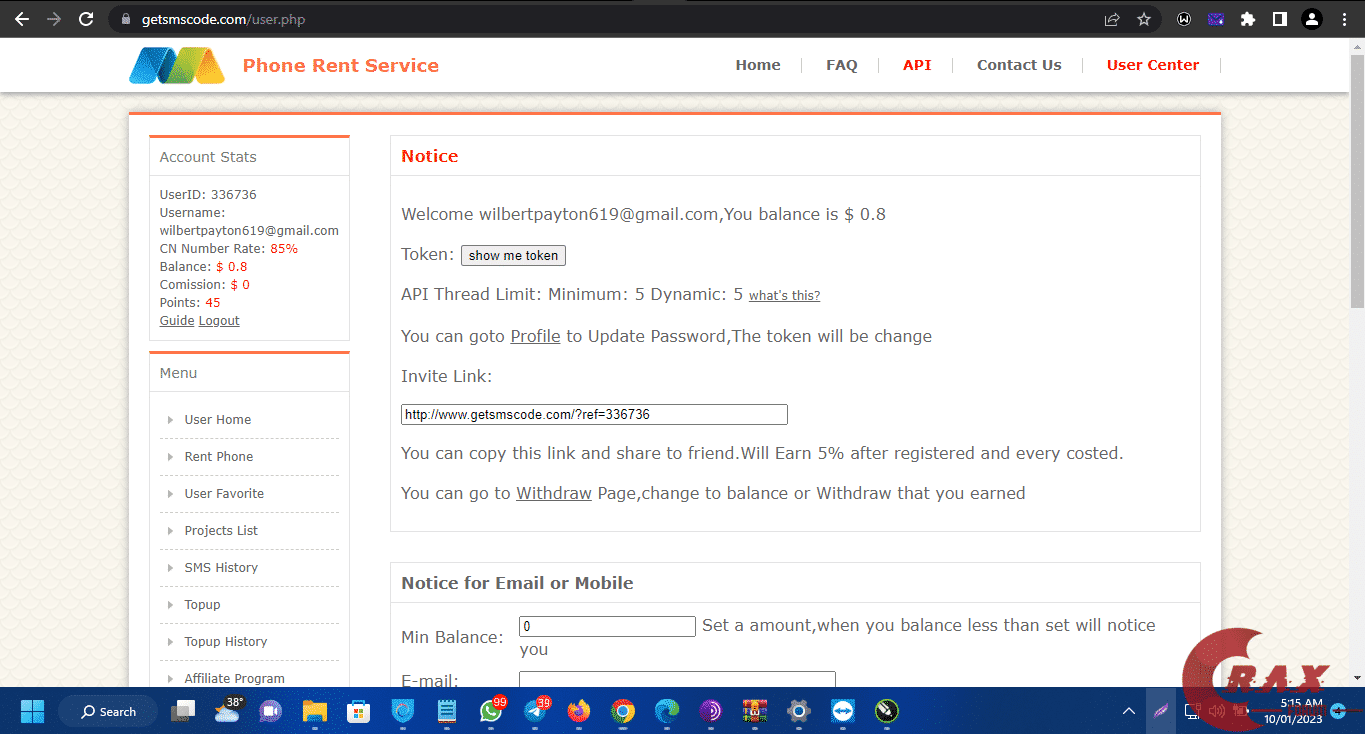1365x734 pixels.
Task: Show hidden taskbar icons with the chevron
Action: click(1128, 711)
